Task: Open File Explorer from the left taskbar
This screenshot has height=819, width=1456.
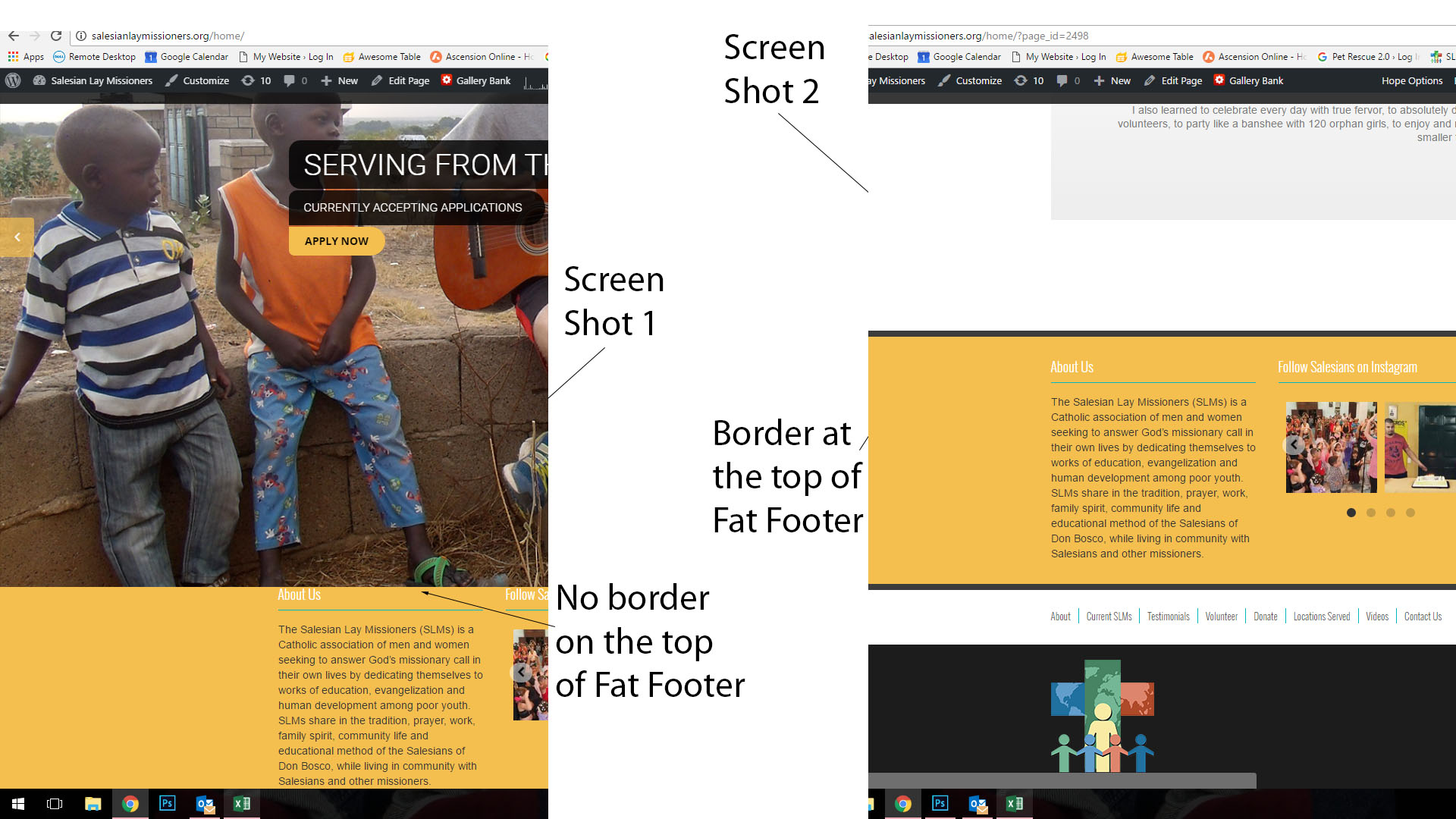Action: [x=93, y=804]
